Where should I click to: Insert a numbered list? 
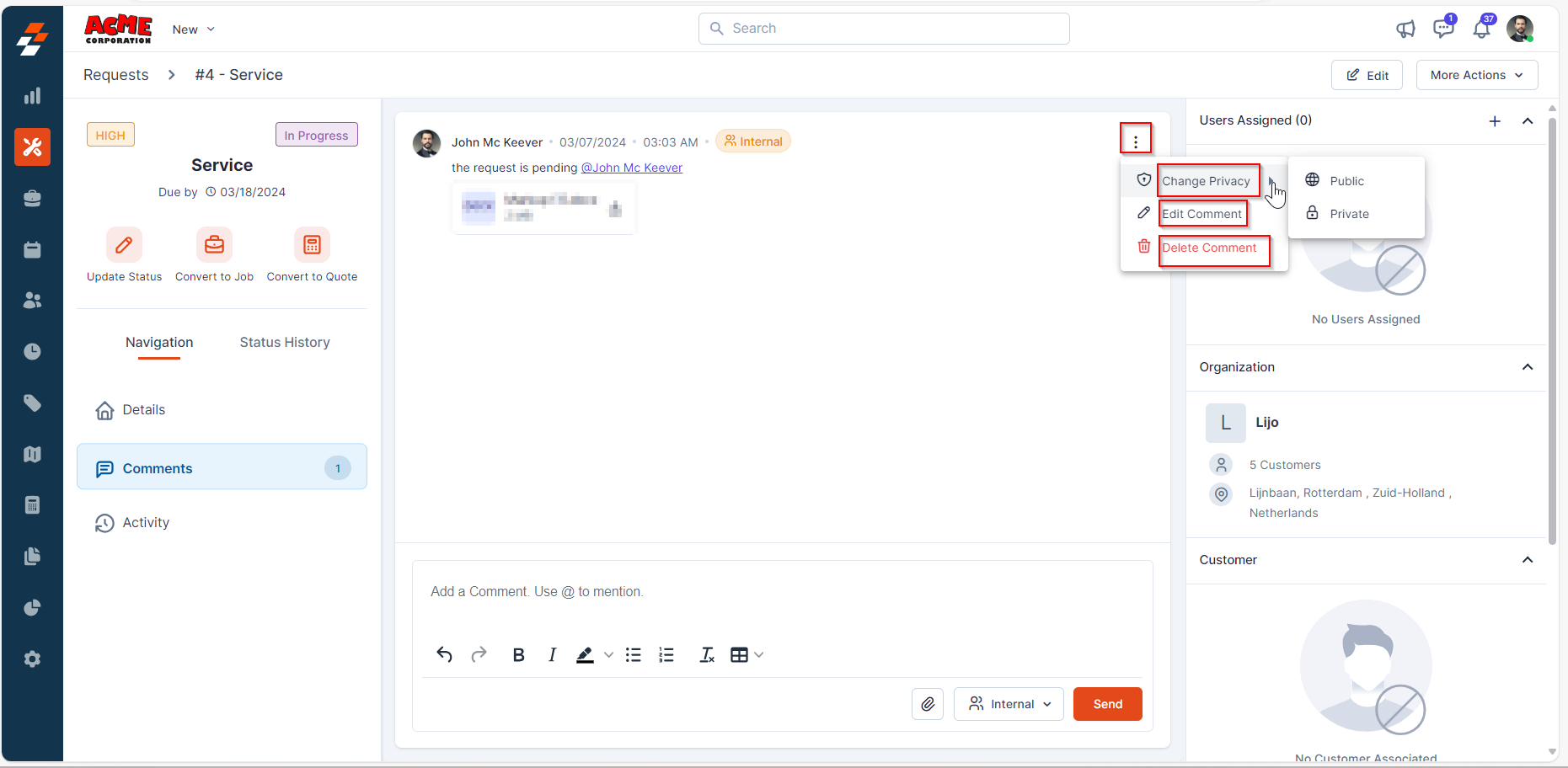click(x=666, y=655)
